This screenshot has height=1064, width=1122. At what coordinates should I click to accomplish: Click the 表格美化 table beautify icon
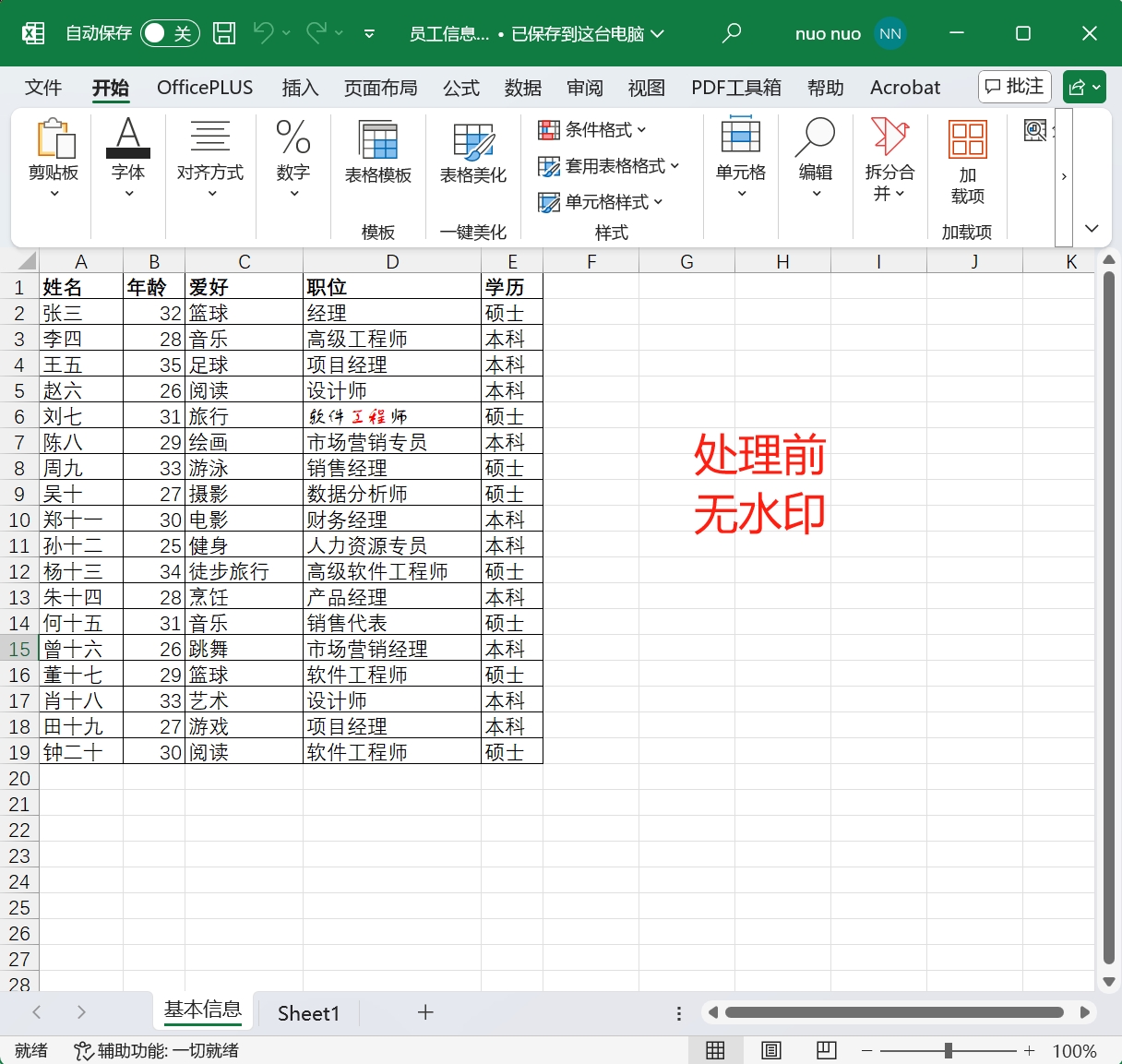[473, 152]
